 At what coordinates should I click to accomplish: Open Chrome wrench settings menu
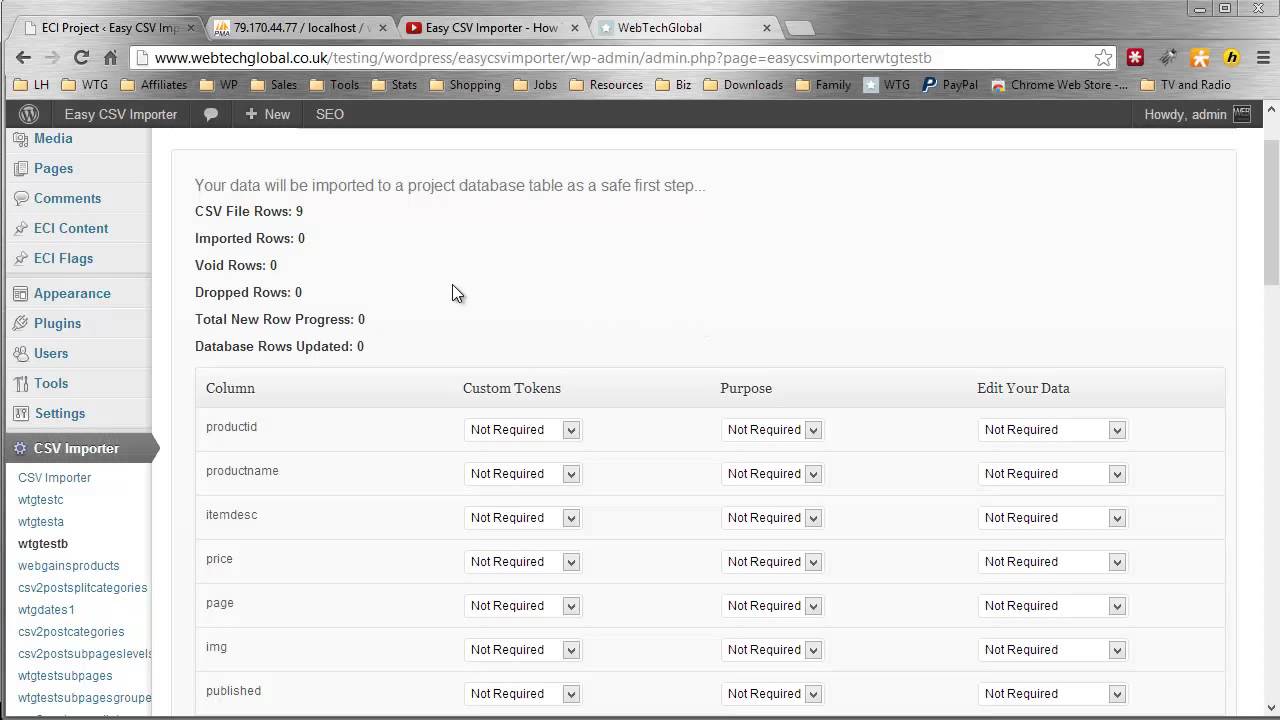click(1261, 58)
